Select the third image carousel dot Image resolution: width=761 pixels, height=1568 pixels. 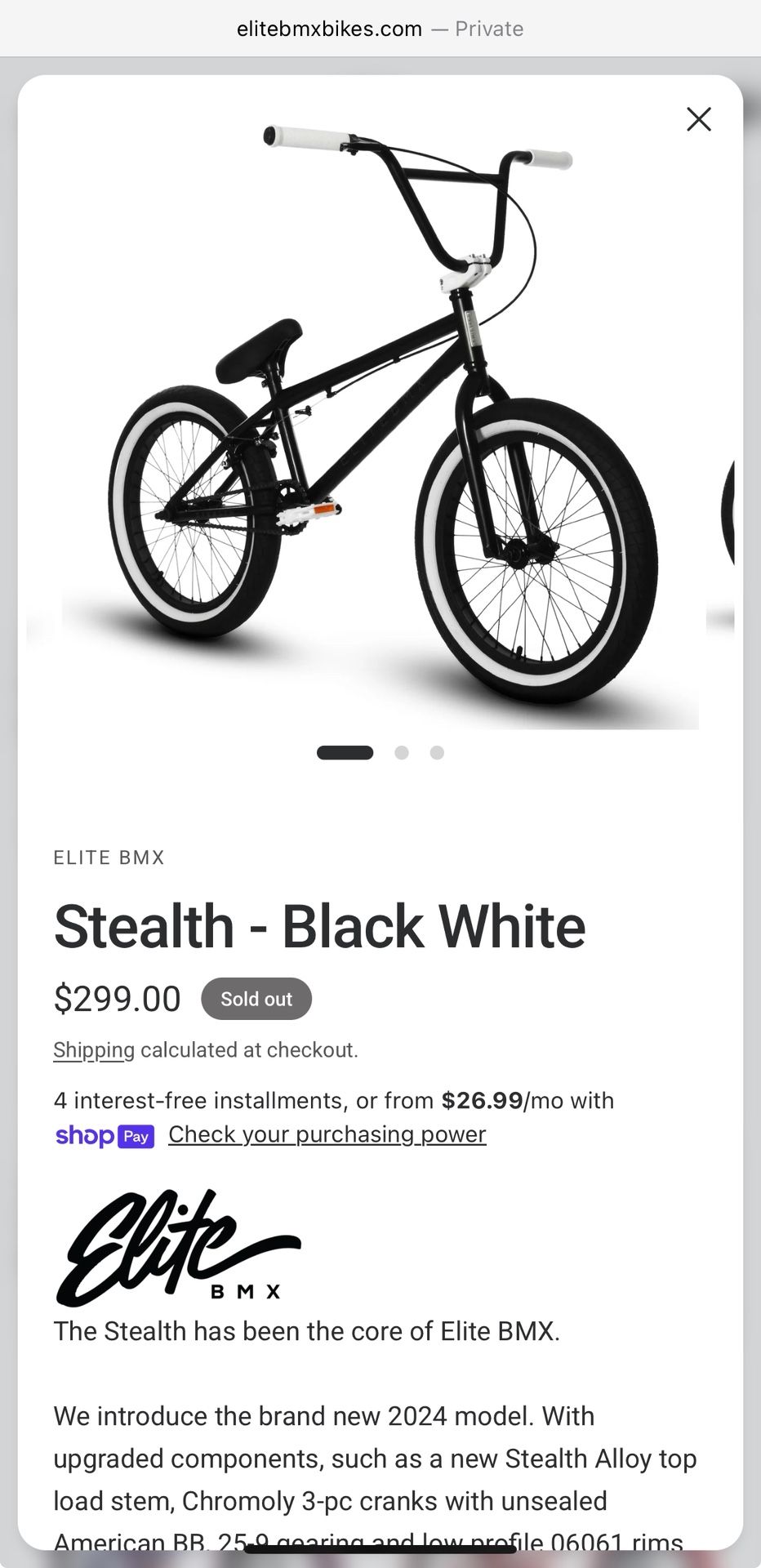click(438, 752)
